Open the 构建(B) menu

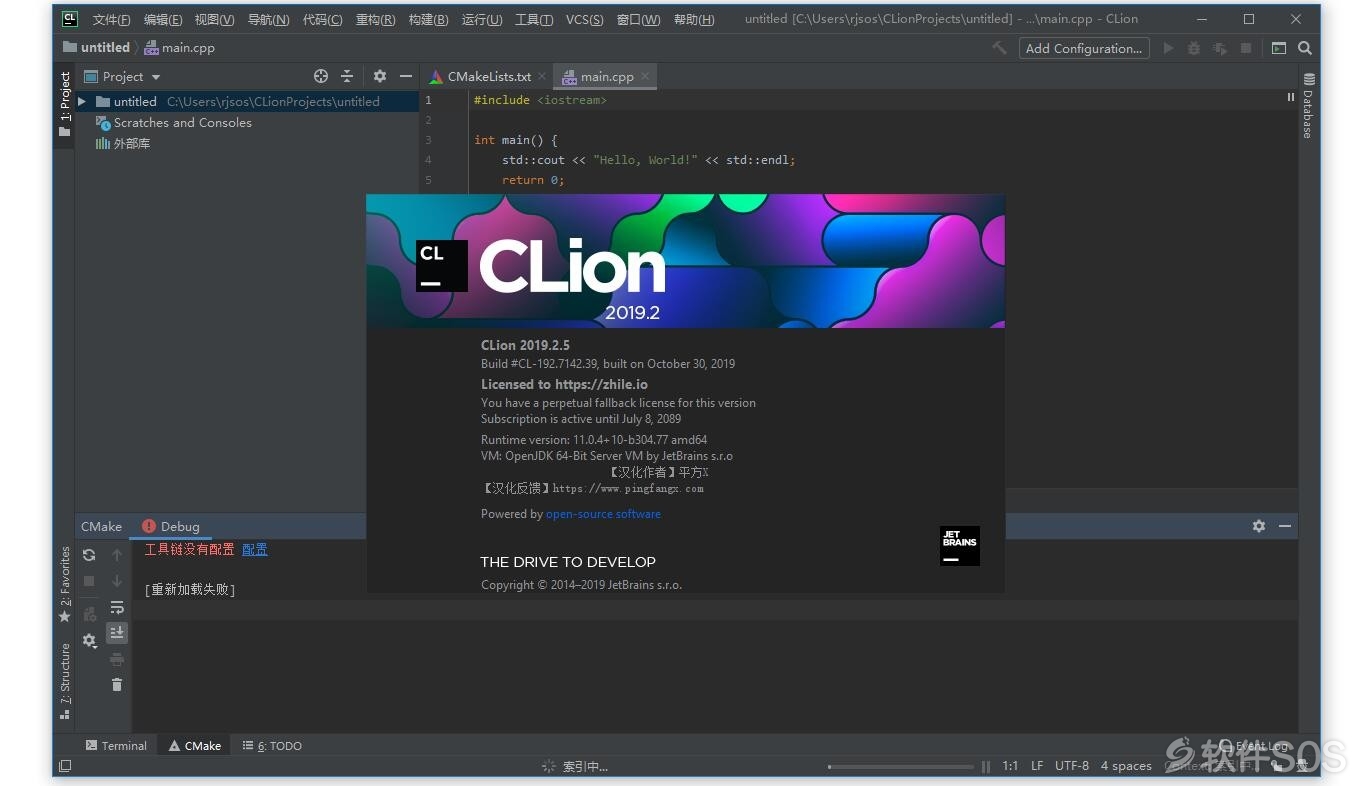(x=428, y=19)
